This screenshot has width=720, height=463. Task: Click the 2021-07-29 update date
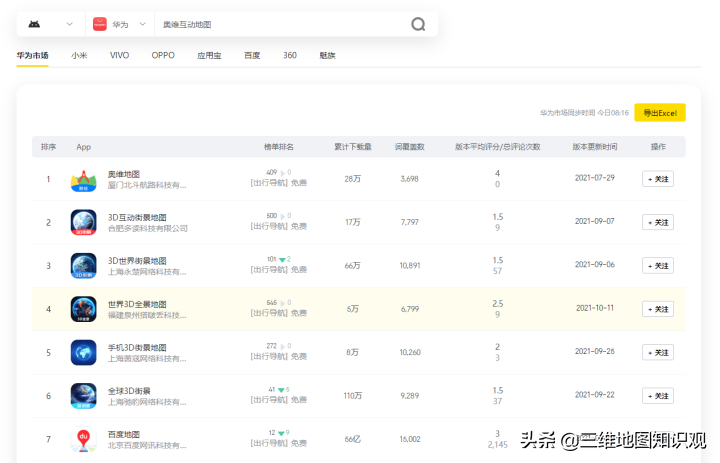(595, 178)
